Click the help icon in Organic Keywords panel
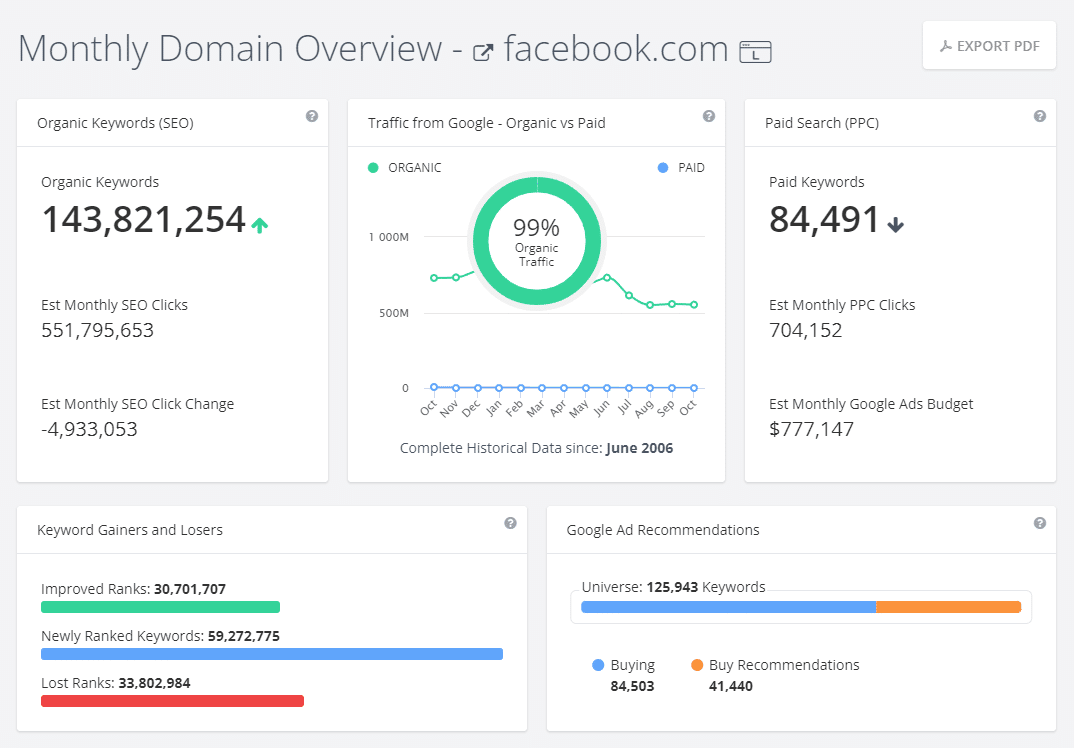1074x748 pixels. 312,117
